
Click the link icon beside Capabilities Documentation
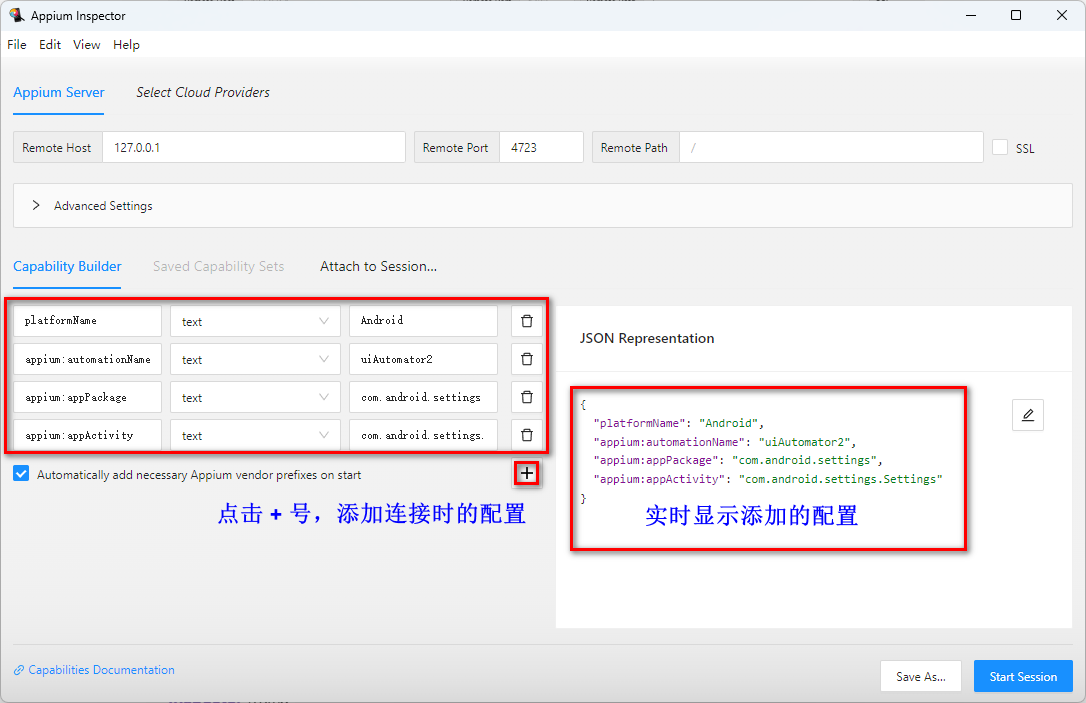tap(19, 670)
